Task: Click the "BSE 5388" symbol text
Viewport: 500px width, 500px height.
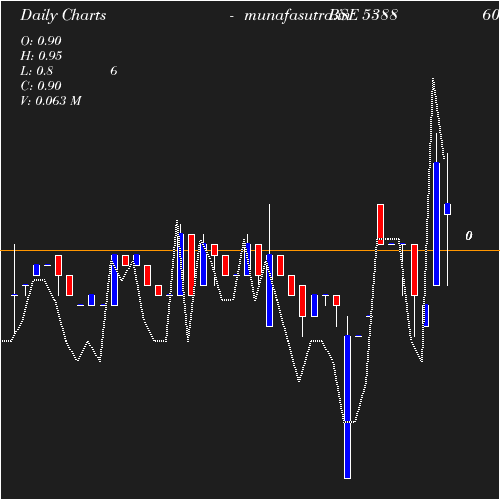Action: [363, 15]
